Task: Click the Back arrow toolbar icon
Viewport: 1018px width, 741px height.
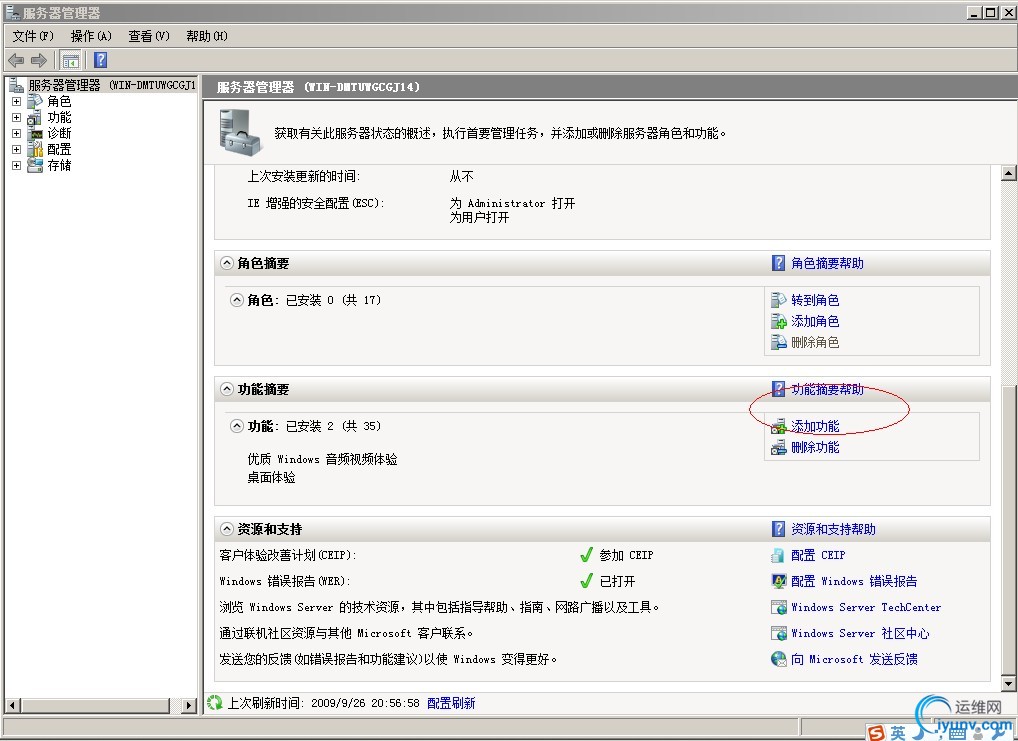Action: pos(16,60)
